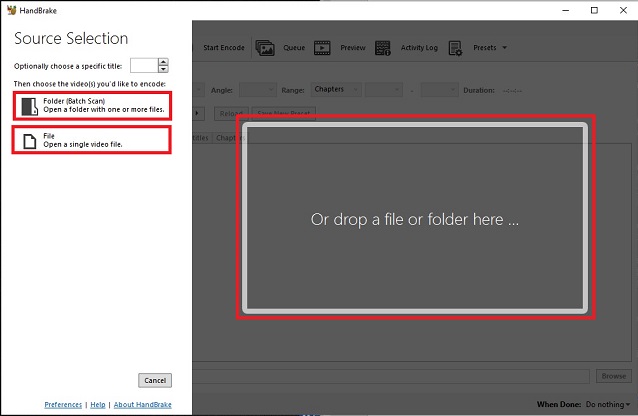Open the Queue toolbar label
This screenshot has width=638, height=416.
click(294, 48)
